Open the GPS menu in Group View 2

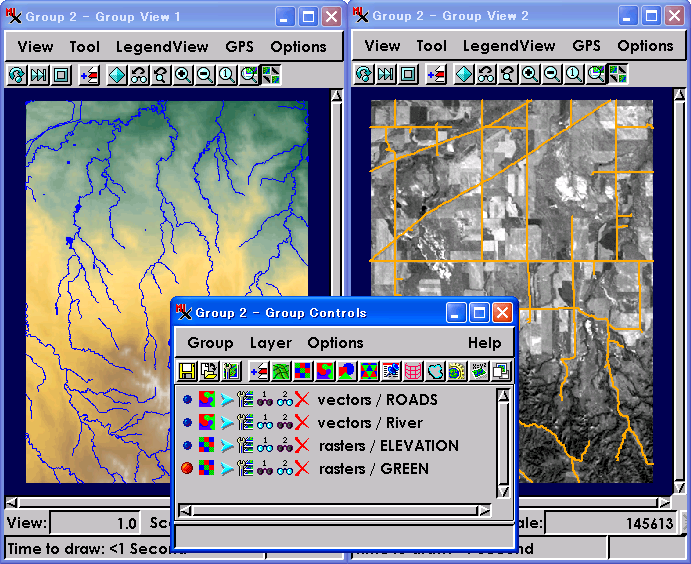coord(586,46)
